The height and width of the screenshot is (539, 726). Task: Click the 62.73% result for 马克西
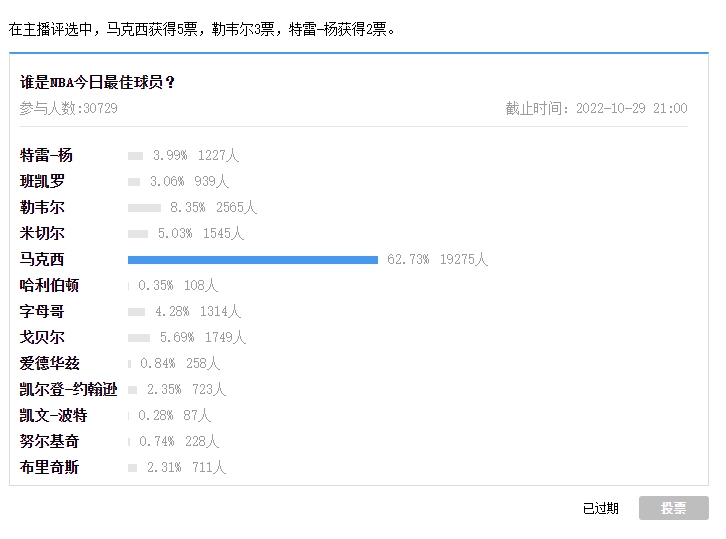coord(408,259)
